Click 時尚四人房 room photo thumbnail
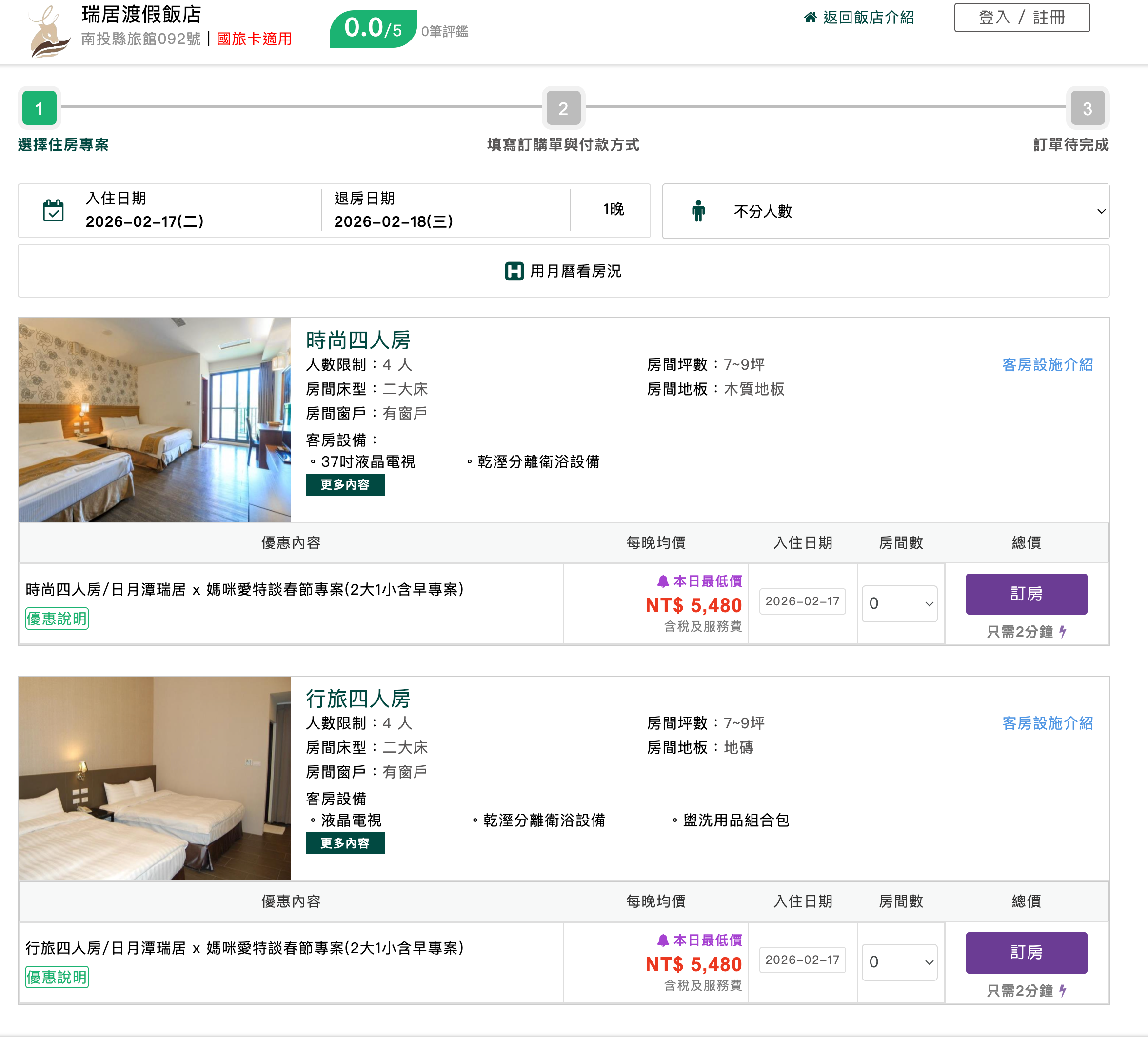The width and height of the screenshot is (1148, 1040). 154,420
